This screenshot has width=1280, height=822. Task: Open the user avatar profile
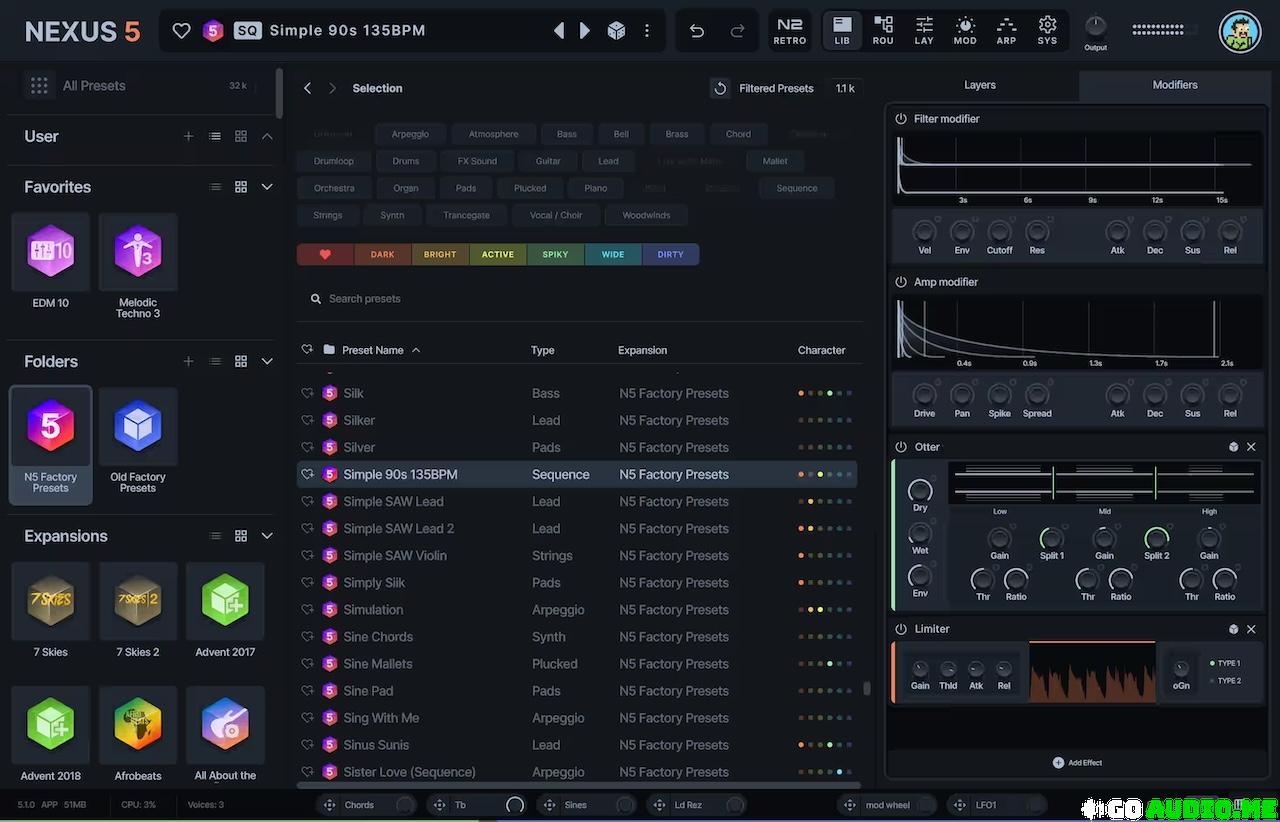[1240, 32]
